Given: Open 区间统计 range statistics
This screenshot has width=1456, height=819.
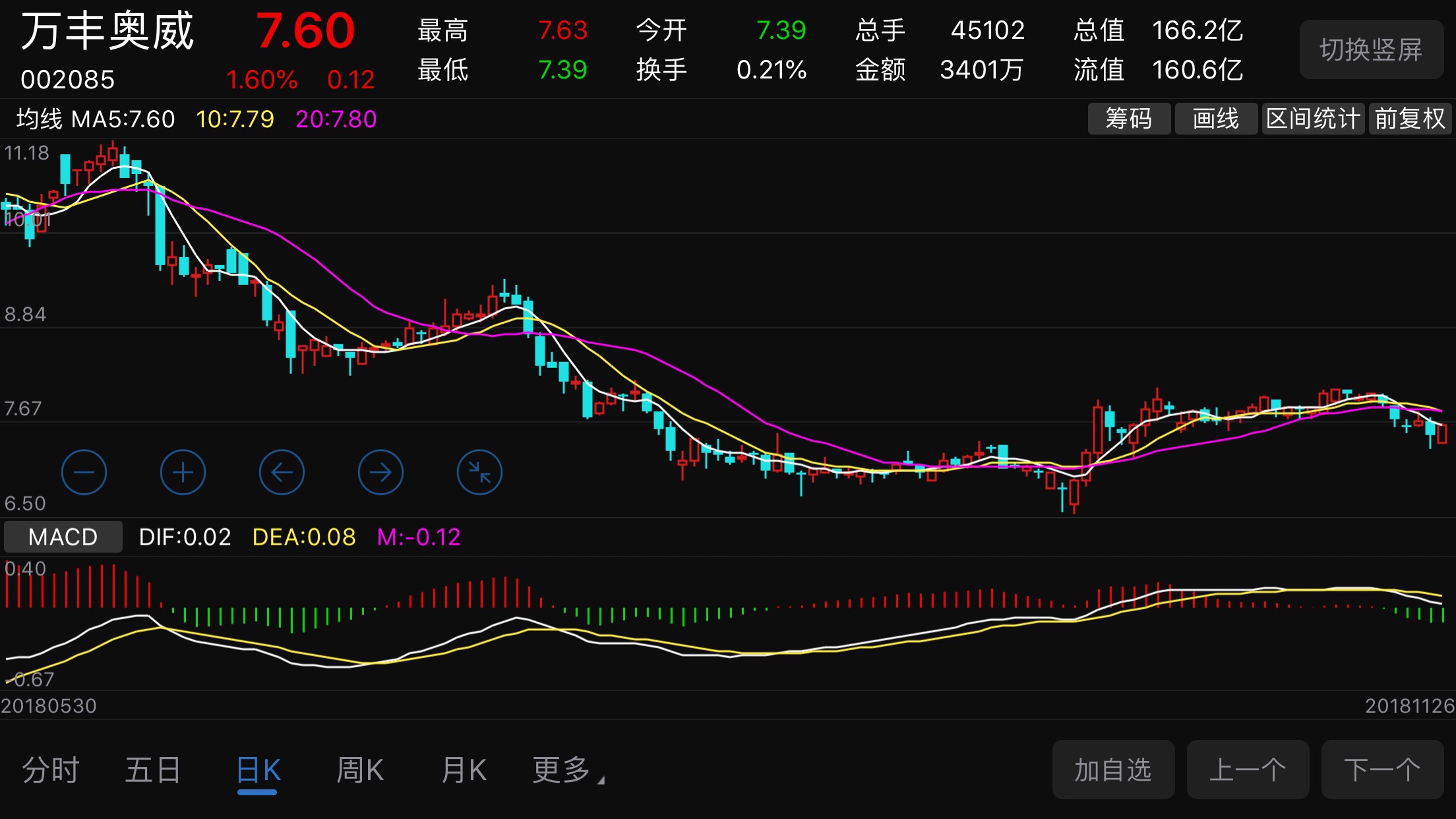Looking at the screenshot, I should click(1312, 119).
